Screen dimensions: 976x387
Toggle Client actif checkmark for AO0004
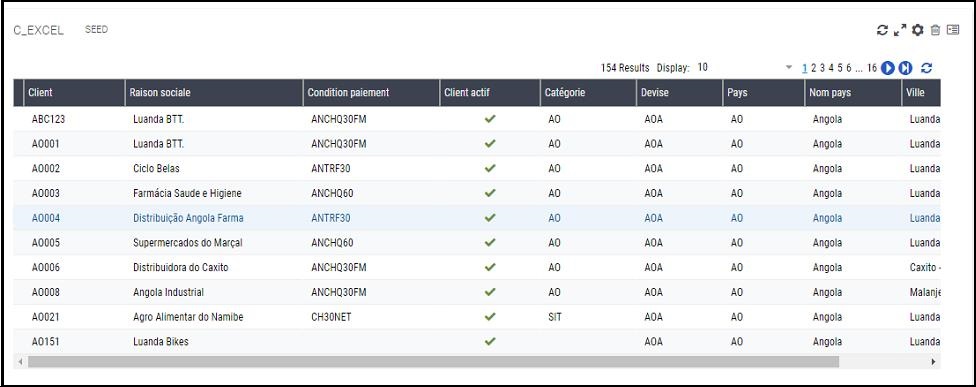(x=490, y=218)
